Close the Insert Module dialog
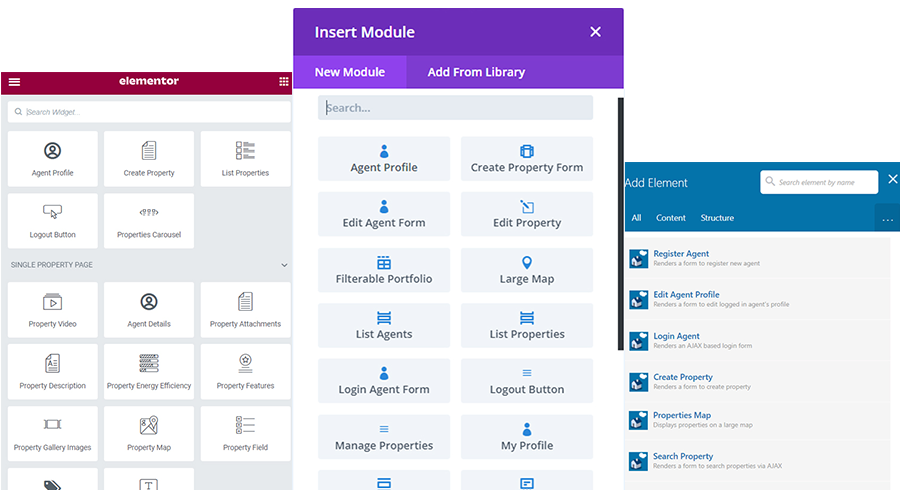This screenshot has height=490, width=900. tap(595, 32)
